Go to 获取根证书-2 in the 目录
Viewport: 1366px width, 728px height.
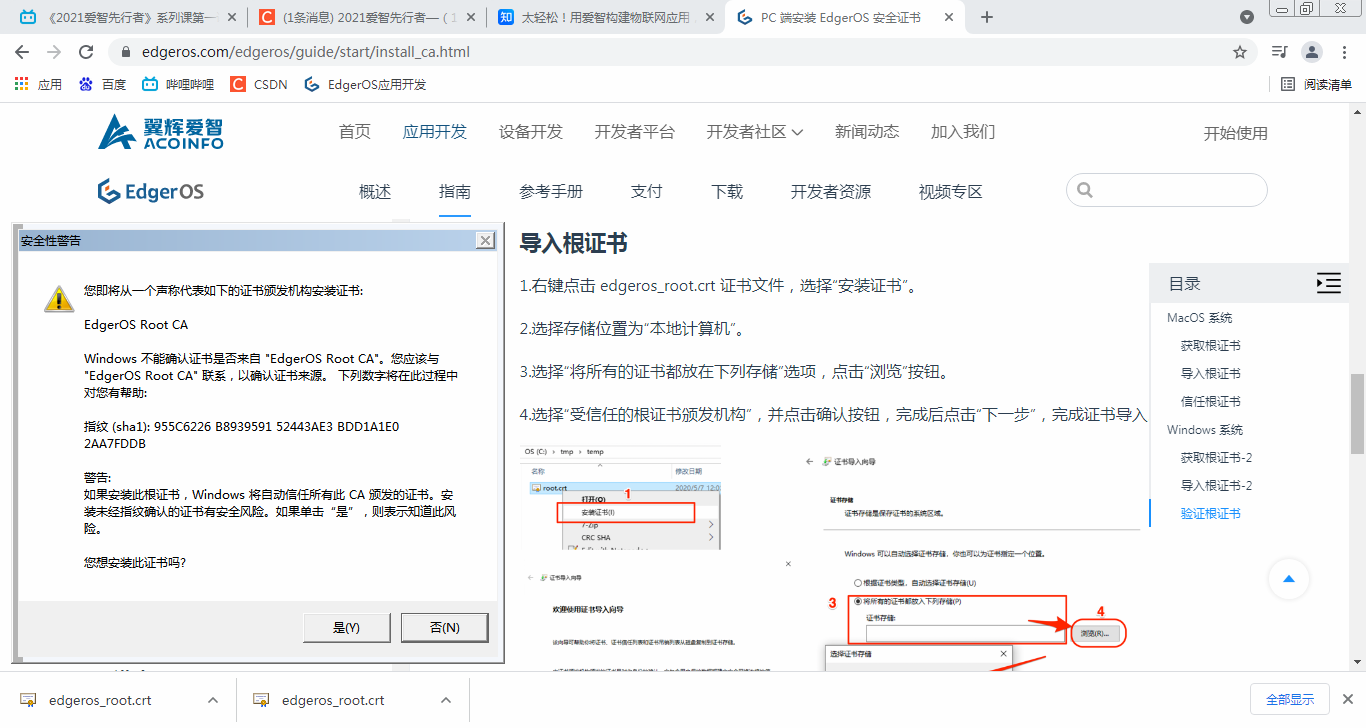(1217, 458)
